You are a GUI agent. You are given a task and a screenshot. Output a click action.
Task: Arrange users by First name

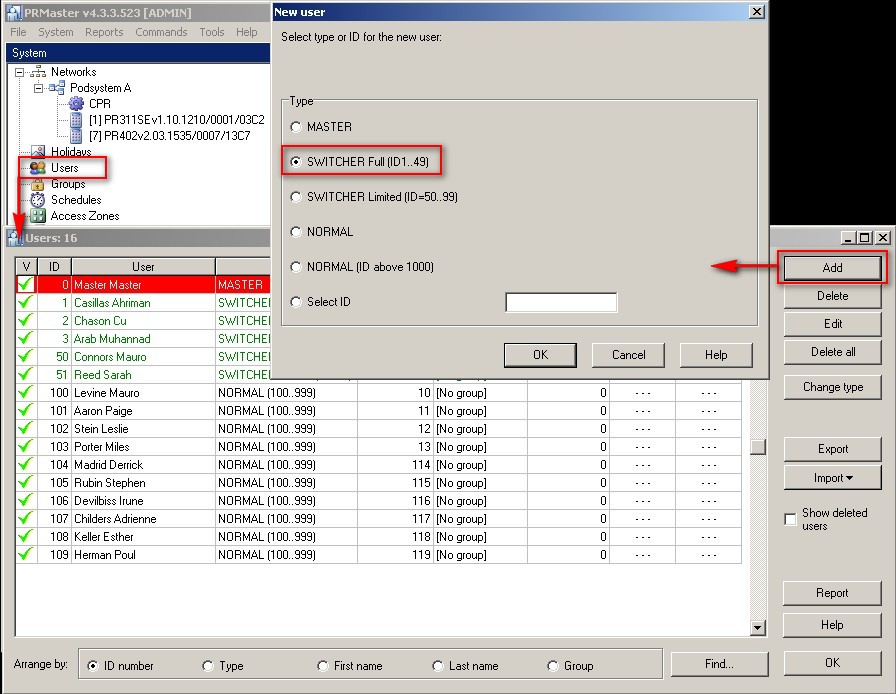[x=323, y=665]
